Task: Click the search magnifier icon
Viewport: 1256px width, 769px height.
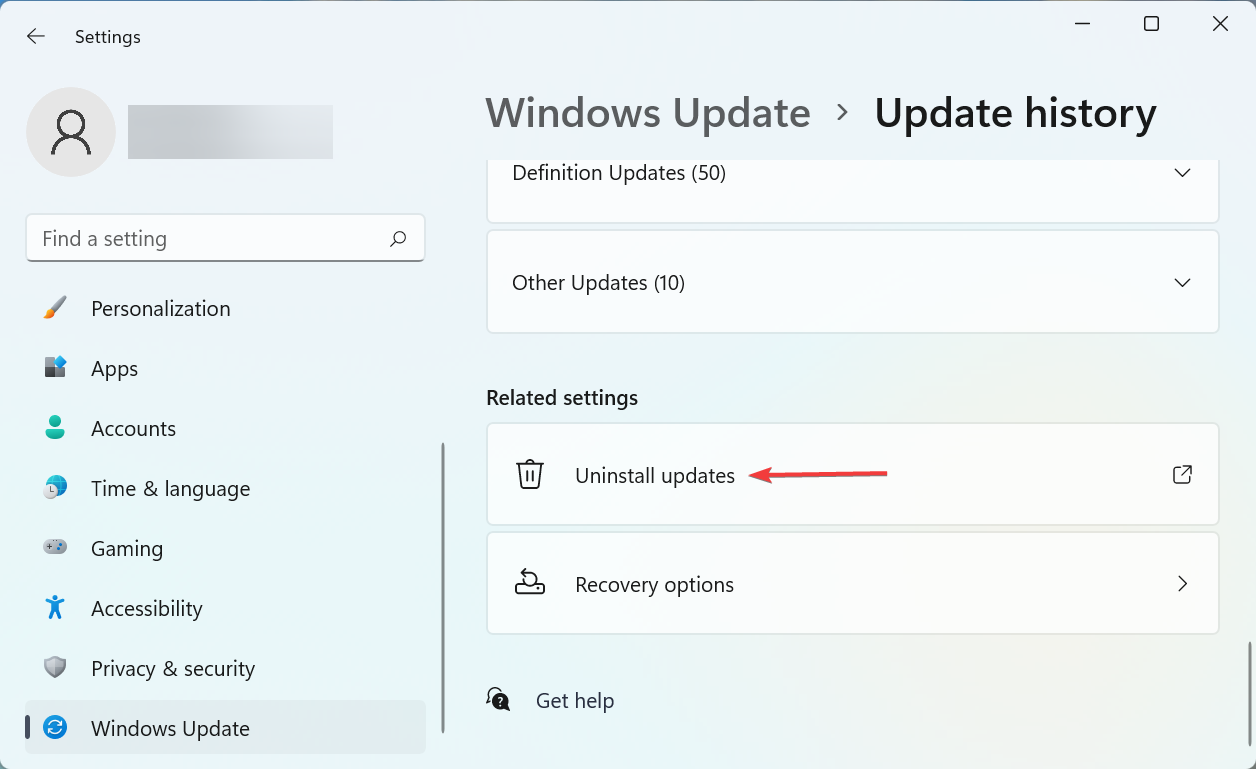Action: (398, 239)
